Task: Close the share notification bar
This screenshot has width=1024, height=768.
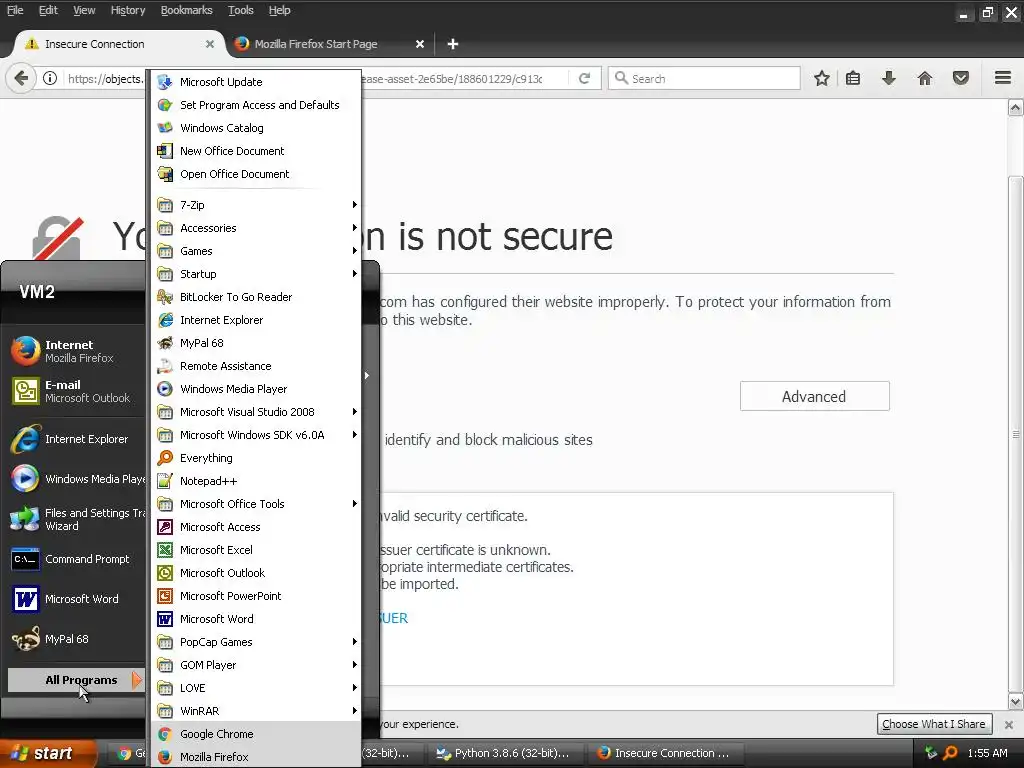Action: coord(1008,724)
